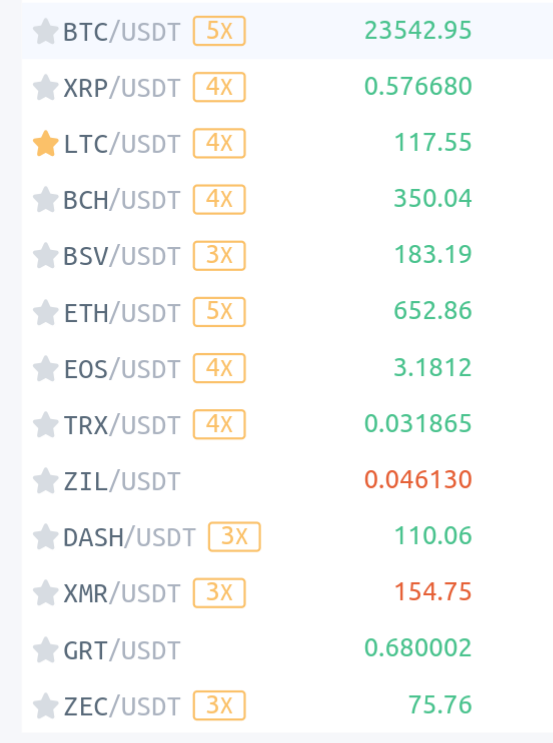Click the red ZIL/USDT price 0.046130
553x743 pixels.
(418, 480)
